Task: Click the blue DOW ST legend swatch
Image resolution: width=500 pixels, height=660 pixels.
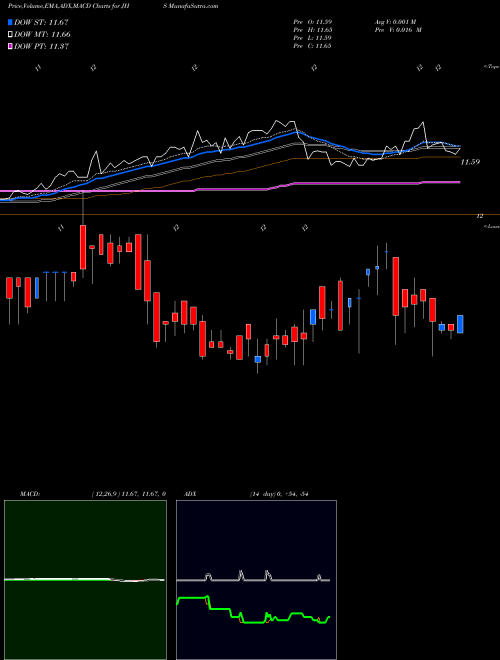Action: point(10,22)
